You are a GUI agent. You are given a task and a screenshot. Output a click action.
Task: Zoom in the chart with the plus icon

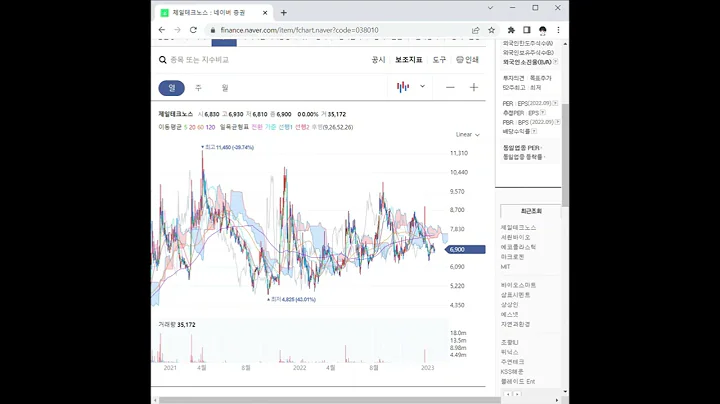[x=474, y=87]
